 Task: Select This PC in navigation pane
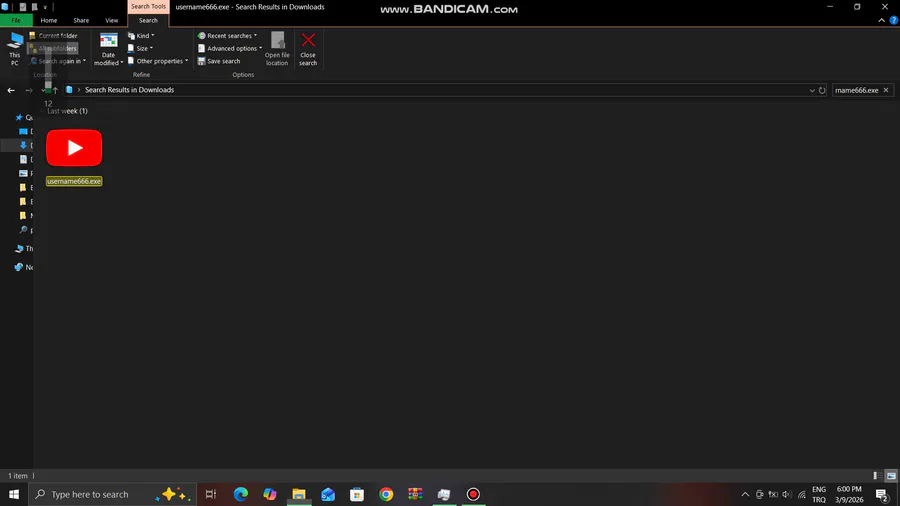24,248
